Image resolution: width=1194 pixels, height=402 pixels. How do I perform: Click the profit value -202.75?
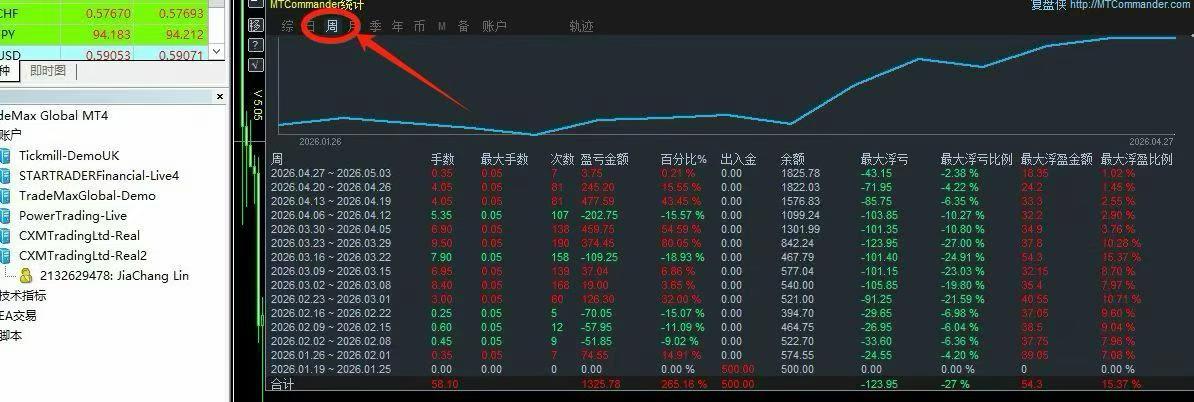click(x=600, y=215)
